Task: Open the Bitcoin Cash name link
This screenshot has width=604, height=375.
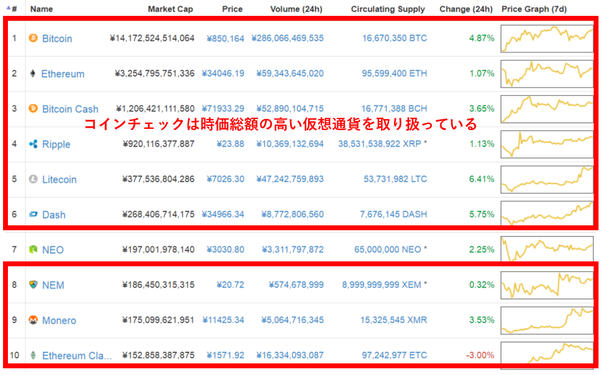Action: [70, 109]
